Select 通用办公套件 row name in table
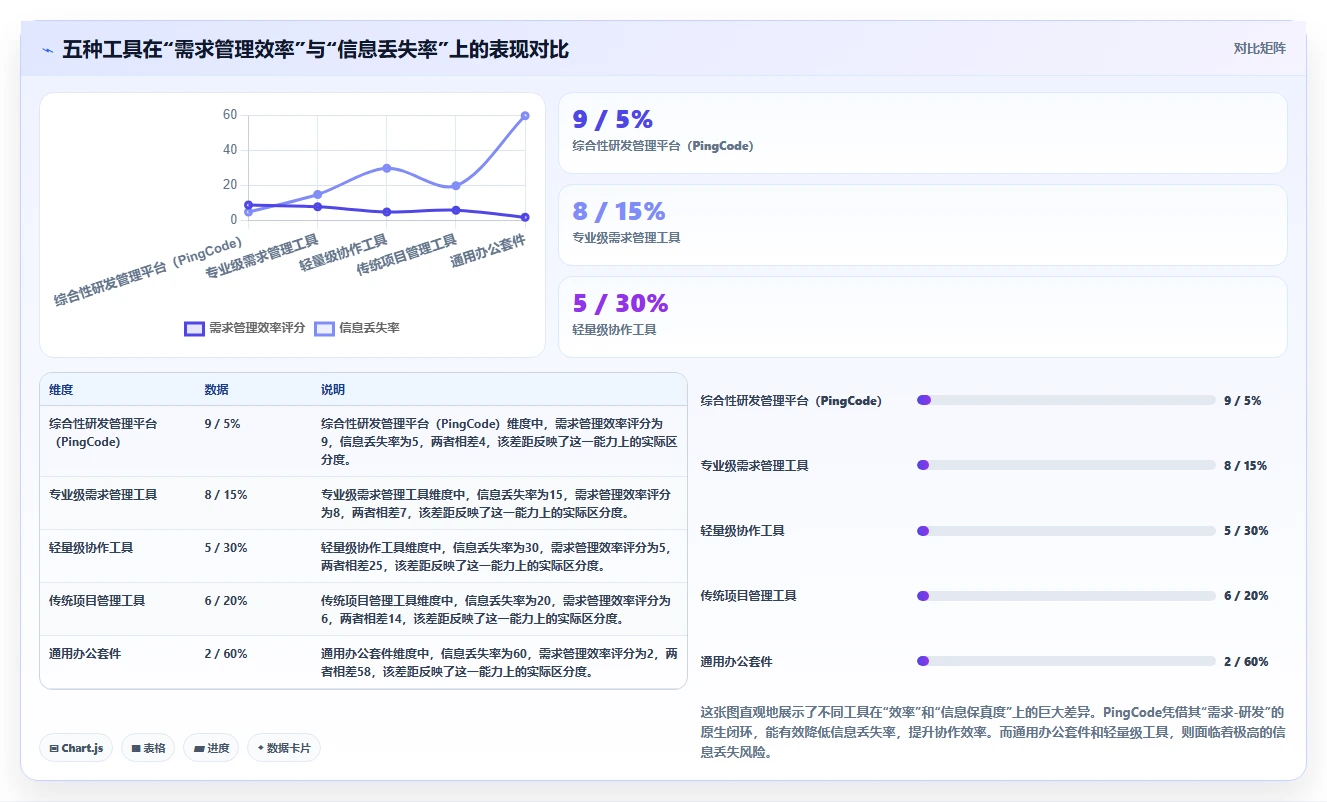This screenshot has width=1327, height=802. coord(85,654)
